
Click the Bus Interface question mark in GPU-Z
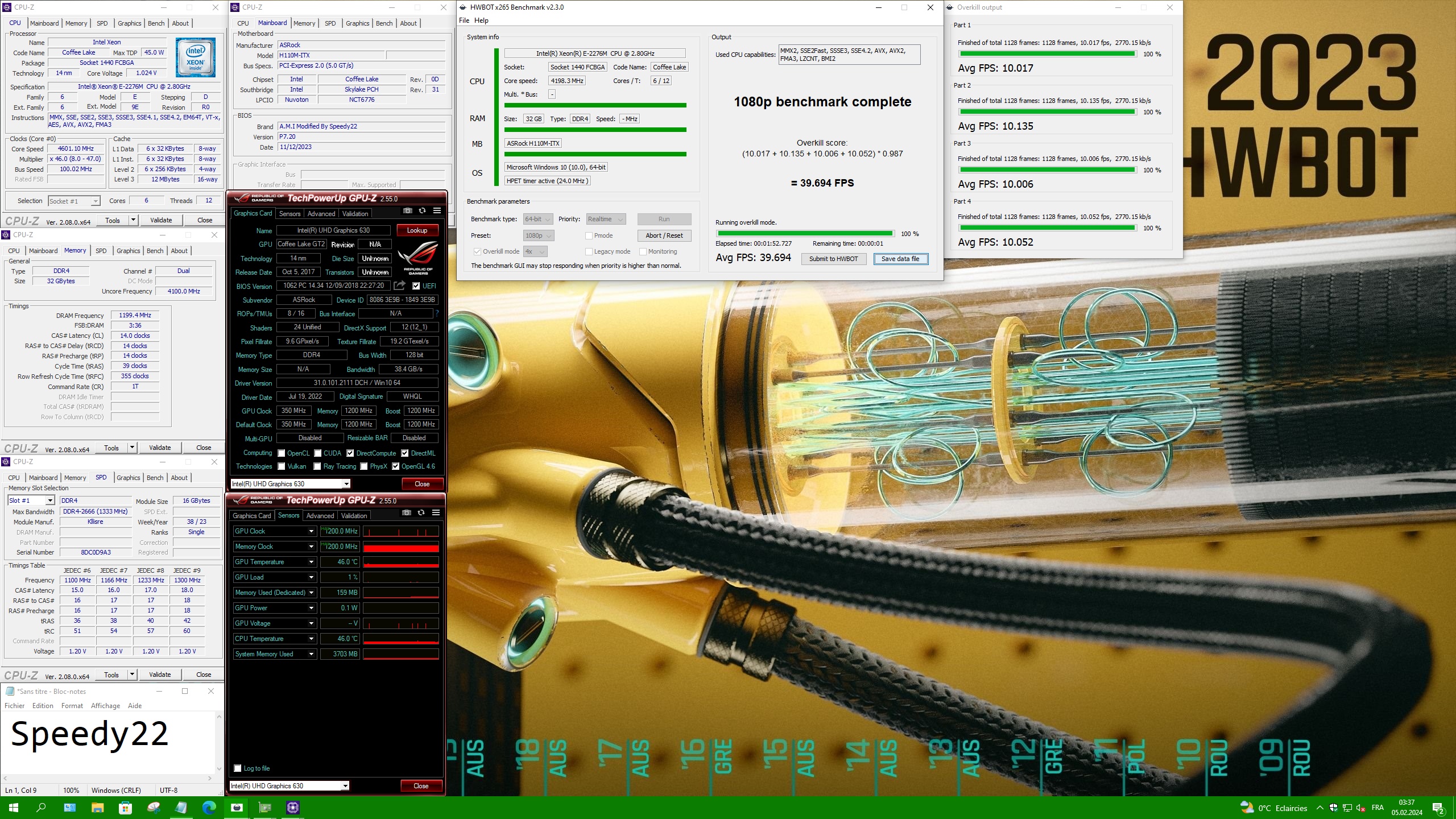[x=437, y=313]
